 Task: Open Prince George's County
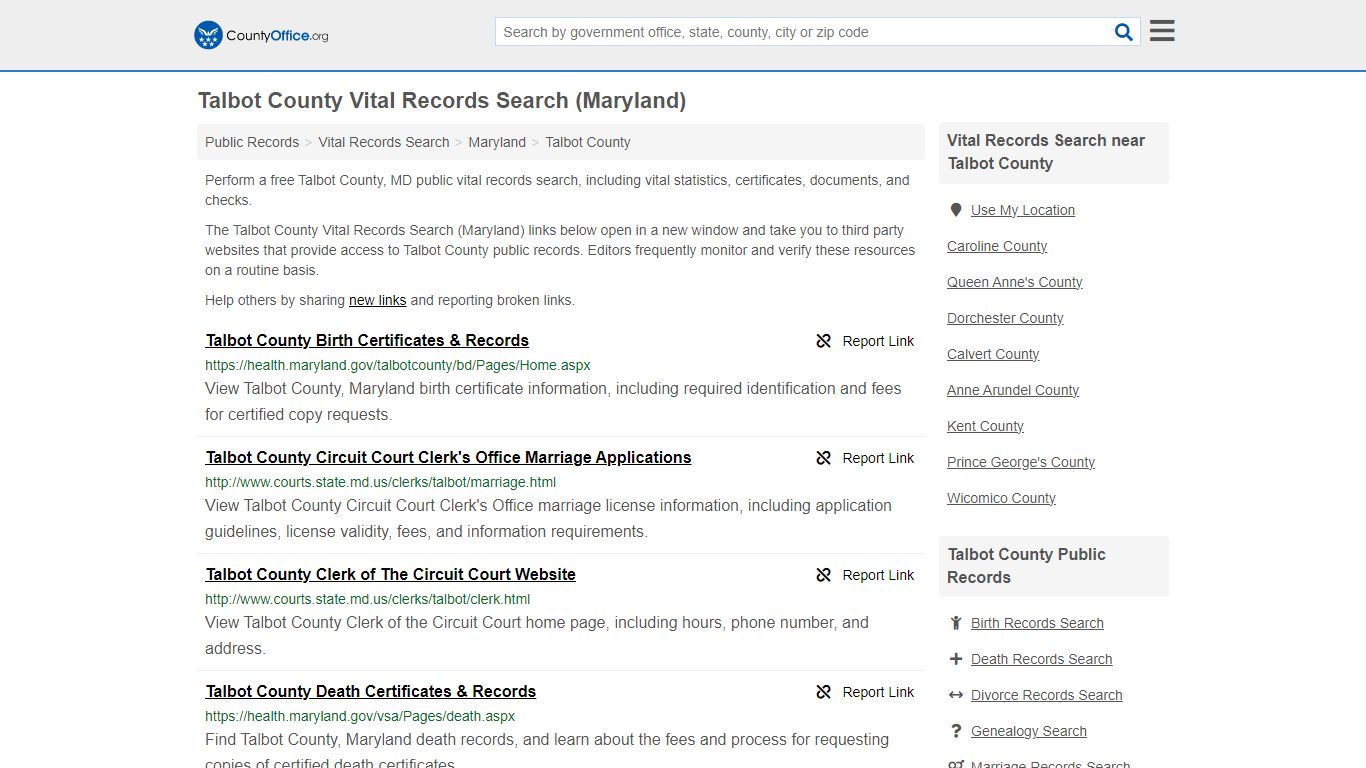[x=1021, y=462]
